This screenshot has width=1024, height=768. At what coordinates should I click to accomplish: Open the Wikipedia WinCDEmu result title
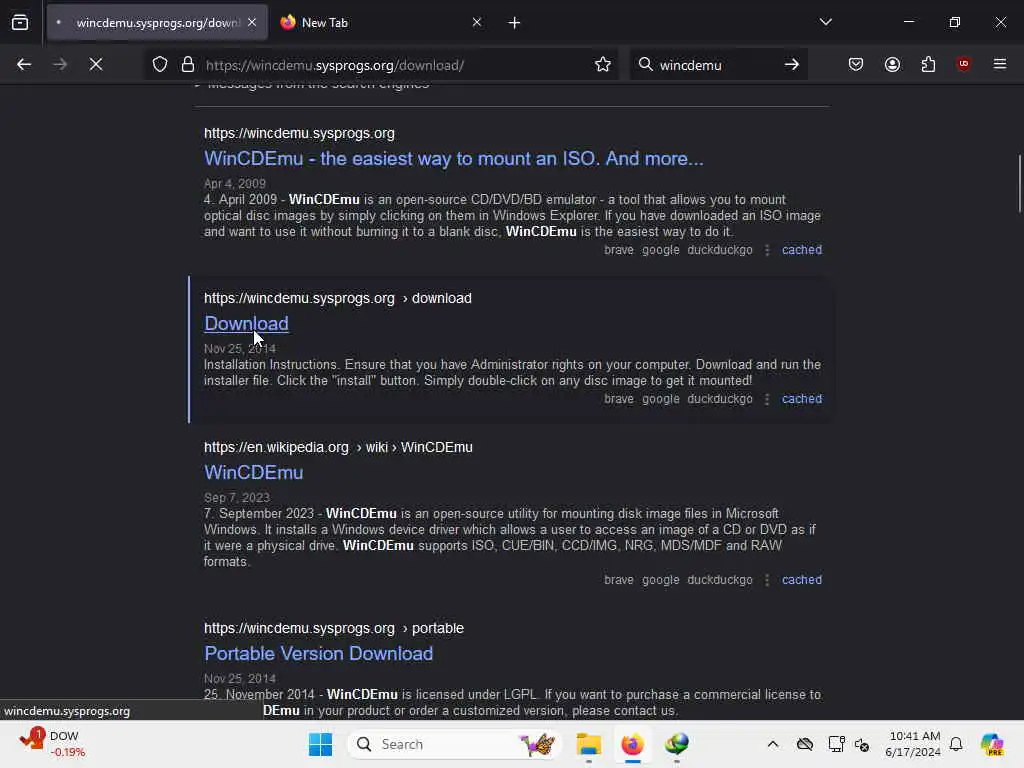point(253,472)
